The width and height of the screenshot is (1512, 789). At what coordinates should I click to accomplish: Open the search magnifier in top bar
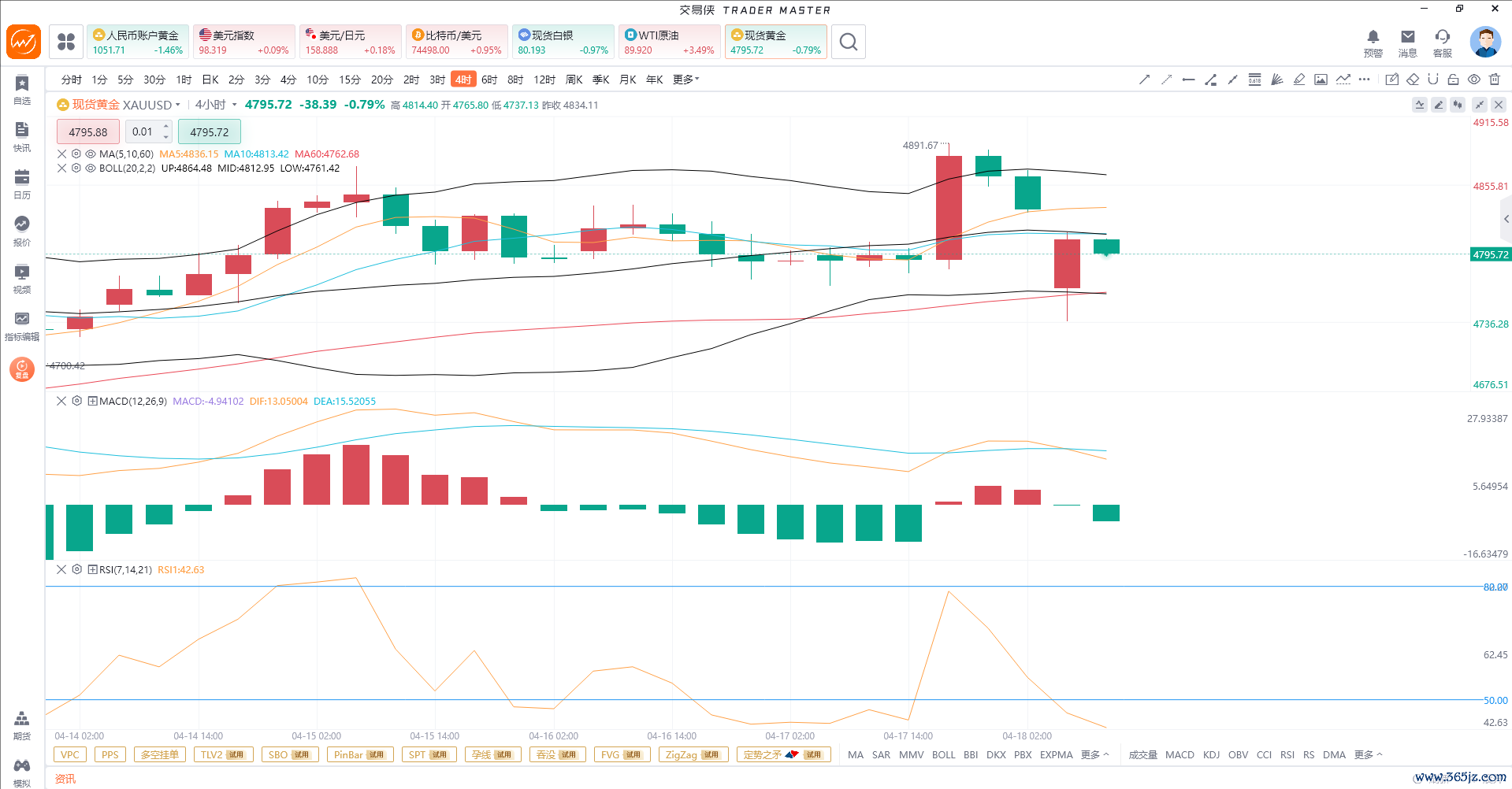pyautogui.click(x=848, y=42)
